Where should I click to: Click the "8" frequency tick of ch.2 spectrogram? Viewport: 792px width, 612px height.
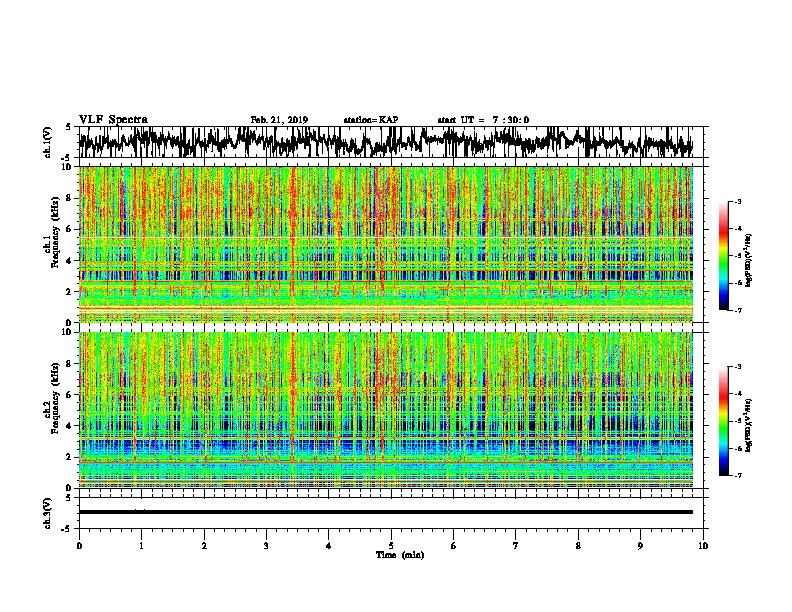(70, 364)
